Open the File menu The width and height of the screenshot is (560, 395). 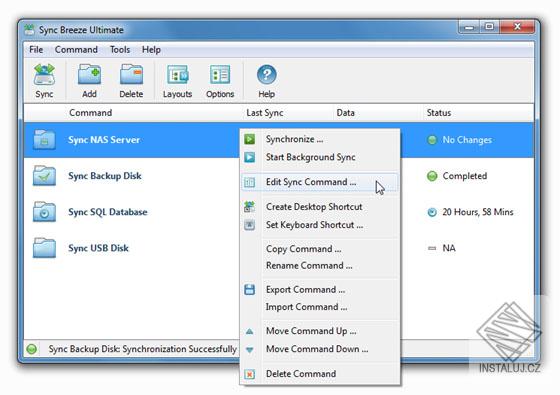(36, 50)
